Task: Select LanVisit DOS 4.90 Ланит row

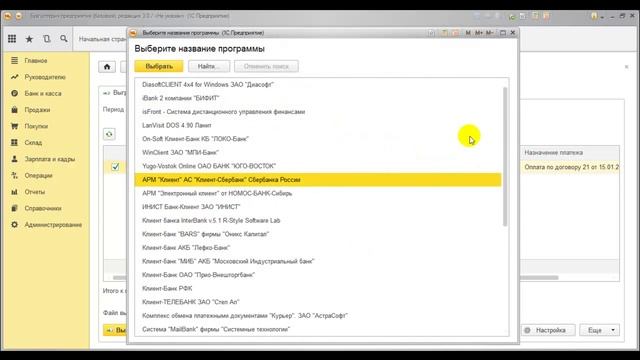Action: point(318,125)
